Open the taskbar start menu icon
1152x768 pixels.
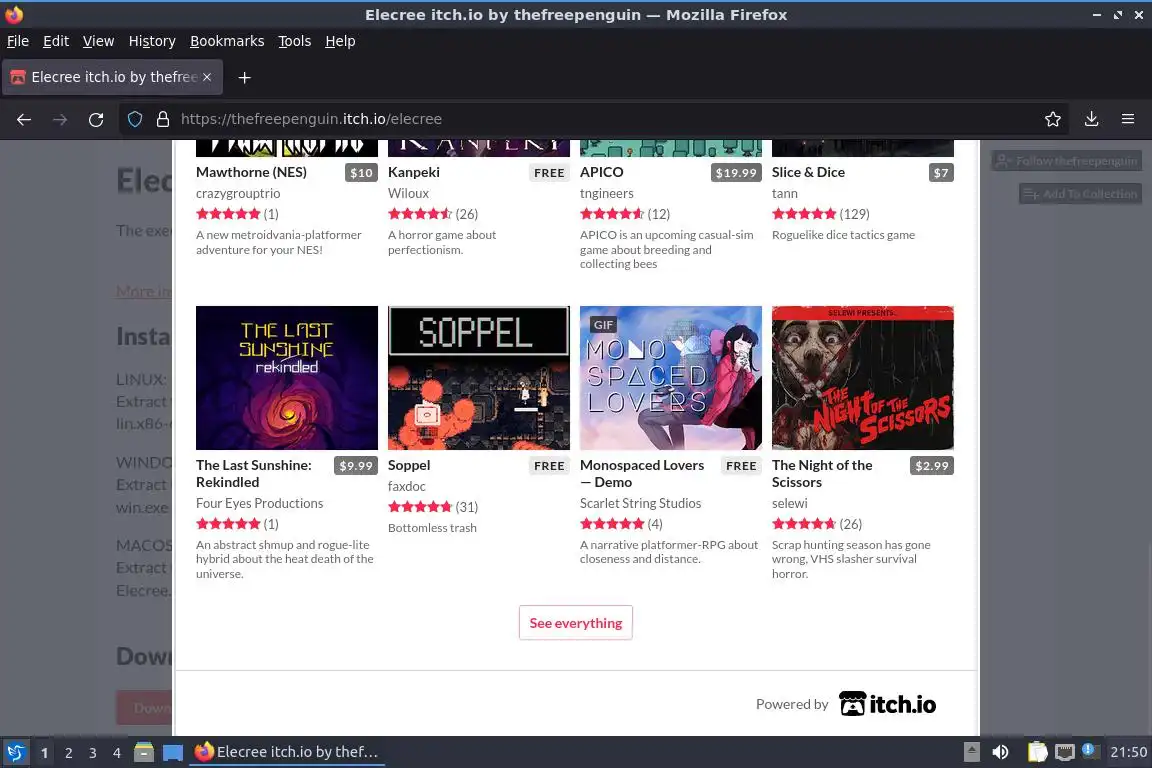pos(15,752)
